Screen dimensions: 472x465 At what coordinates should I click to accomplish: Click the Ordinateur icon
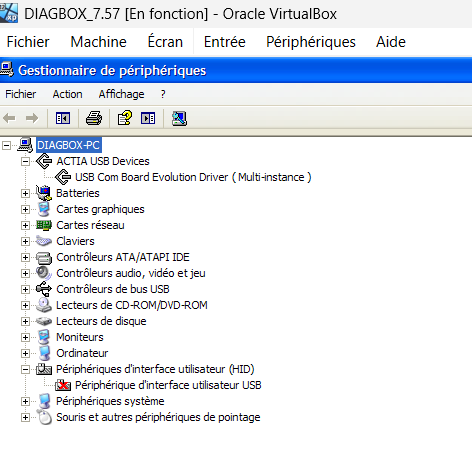(x=44, y=353)
